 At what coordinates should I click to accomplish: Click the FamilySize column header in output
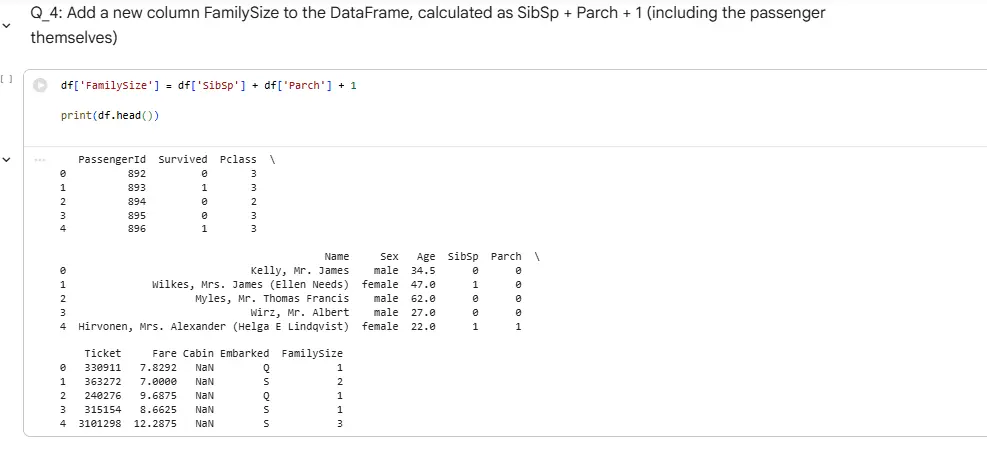tap(312, 354)
